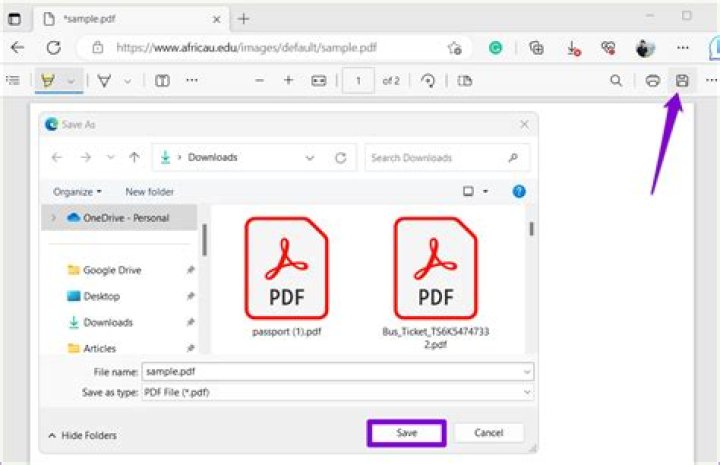The width and height of the screenshot is (720, 465).
Task: Open the Organize menu
Action: [x=76, y=191]
